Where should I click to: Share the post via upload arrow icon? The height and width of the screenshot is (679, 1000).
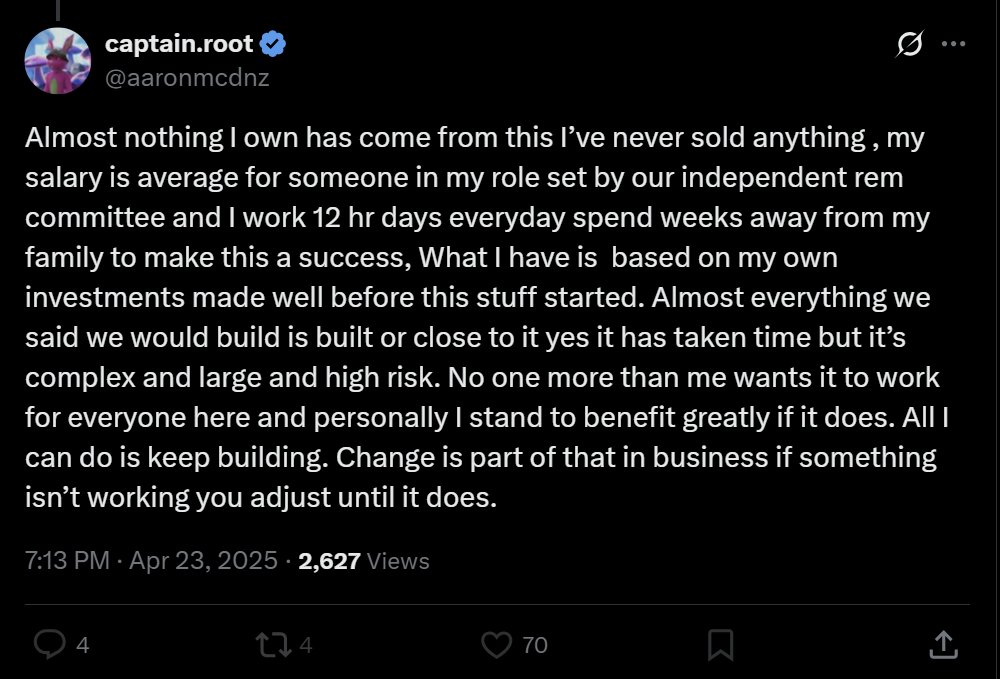tap(942, 645)
